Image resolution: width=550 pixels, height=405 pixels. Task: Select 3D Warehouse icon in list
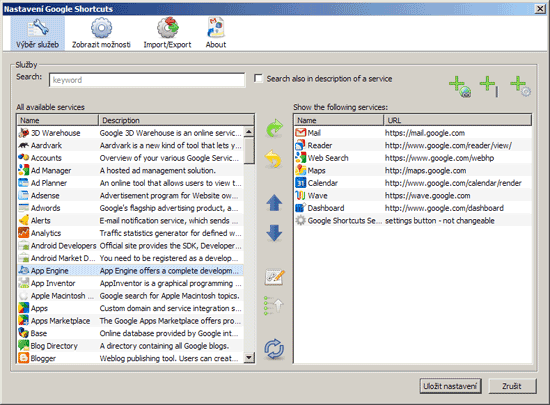click(24, 133)
